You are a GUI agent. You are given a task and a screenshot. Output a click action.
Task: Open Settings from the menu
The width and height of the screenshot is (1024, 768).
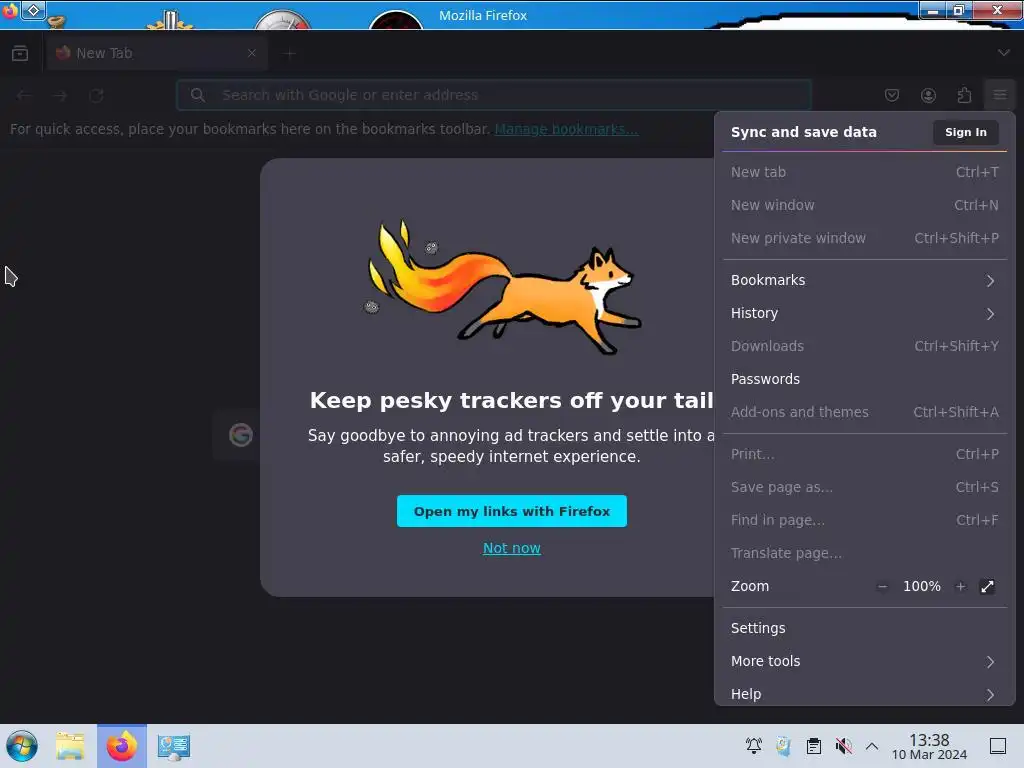[x=865, y=628]
